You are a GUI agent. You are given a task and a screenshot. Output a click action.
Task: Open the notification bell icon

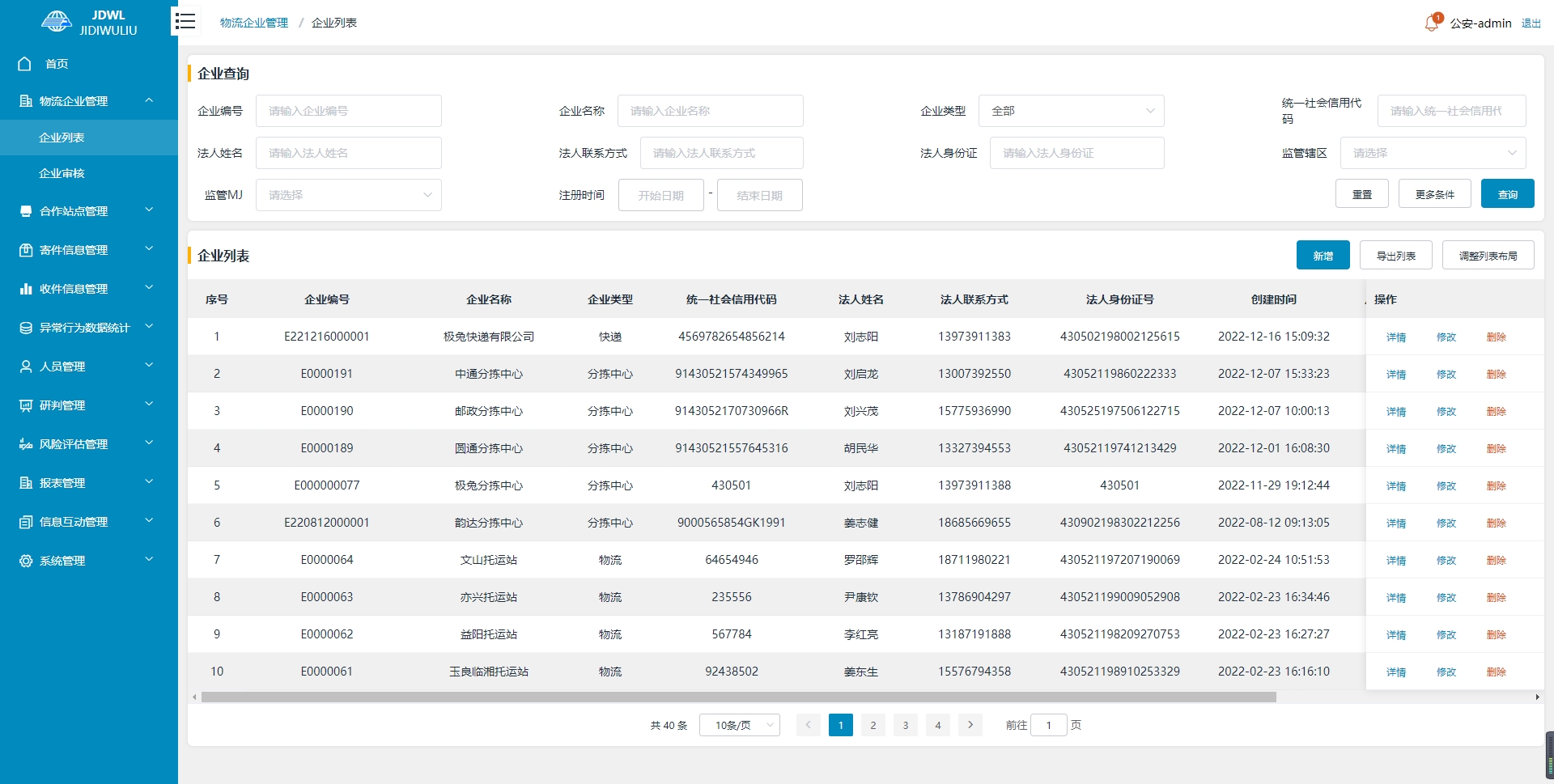1431,23
